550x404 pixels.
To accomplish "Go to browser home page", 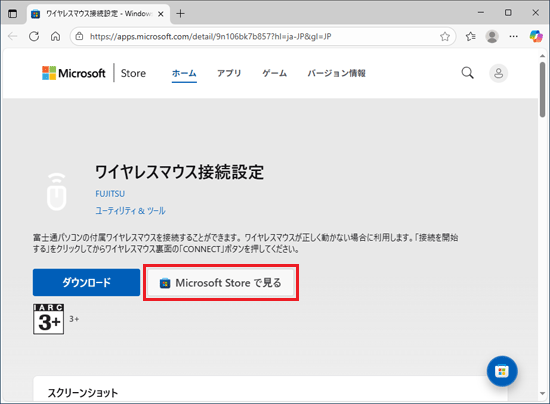I will click(x=55, y=36).
